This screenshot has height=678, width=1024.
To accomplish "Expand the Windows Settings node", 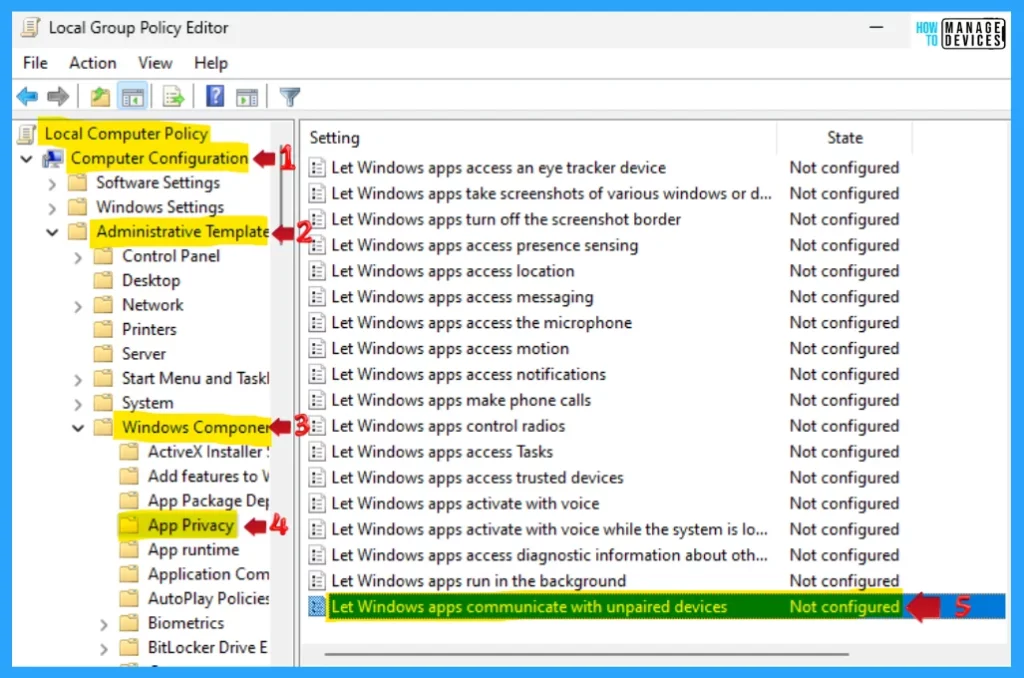I will click(x=52, y=208).
